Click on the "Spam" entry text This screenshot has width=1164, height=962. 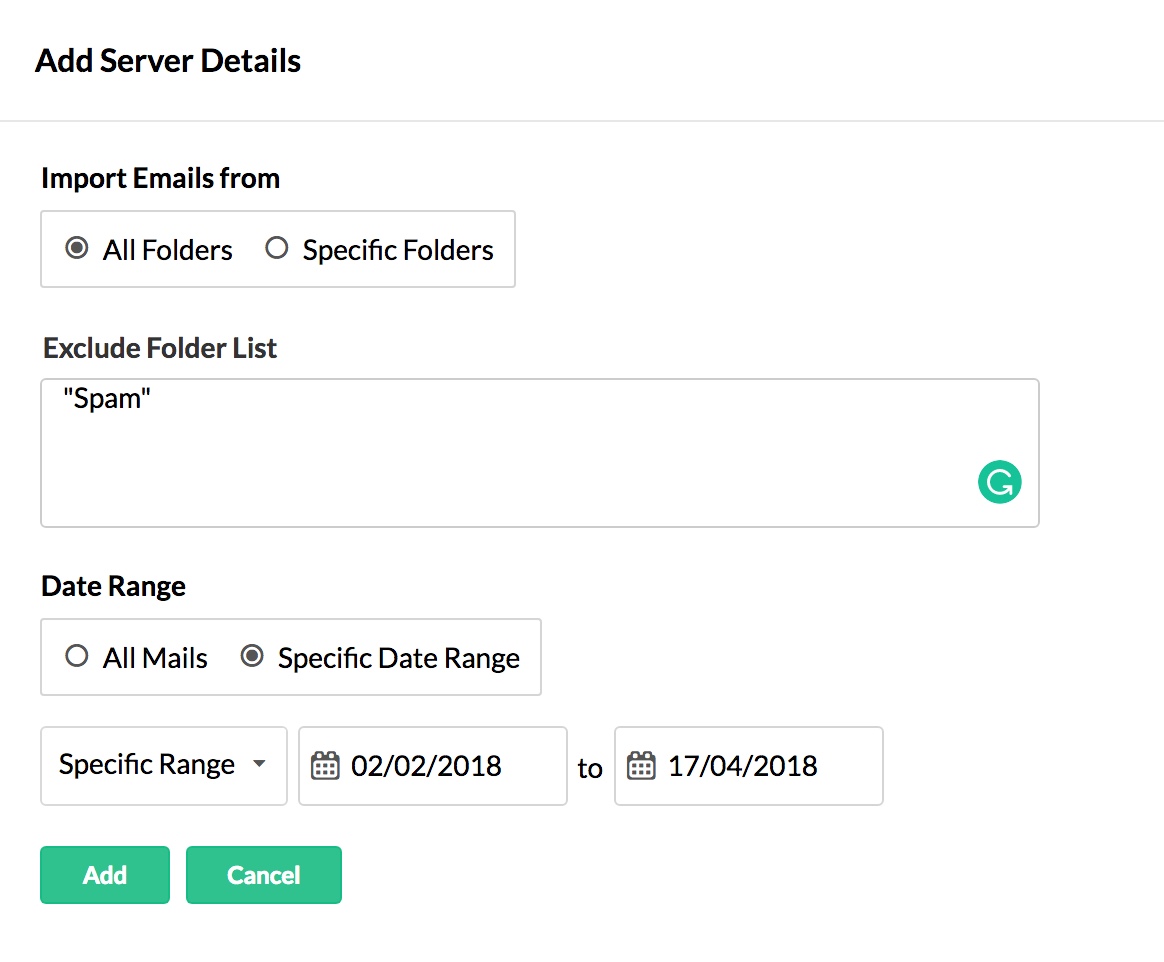click(106, 399)
